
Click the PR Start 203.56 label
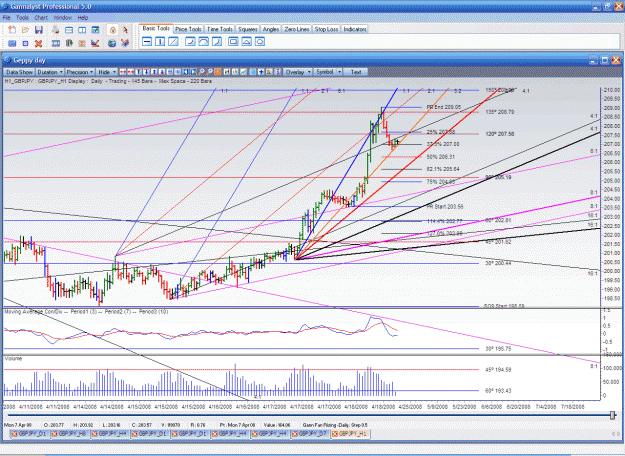445,206
